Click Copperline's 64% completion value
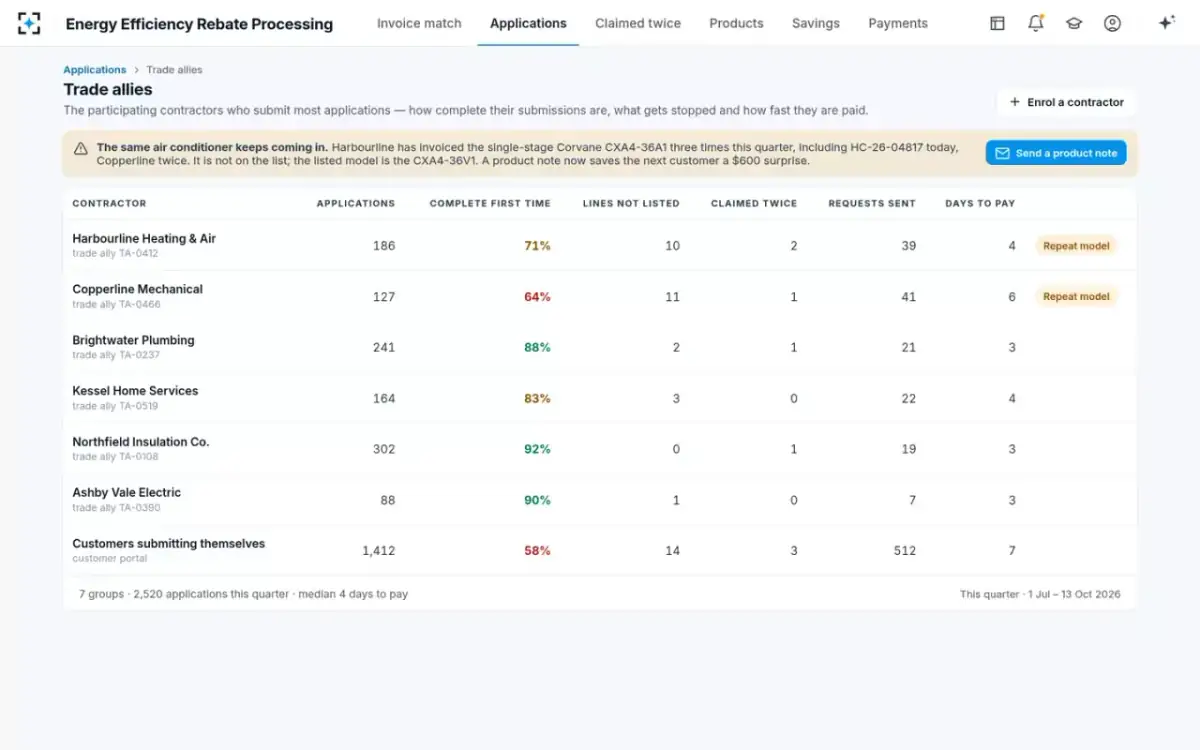Image resolution: width=1200 pixels, height=750 pixels. click(x=538, y=297)
